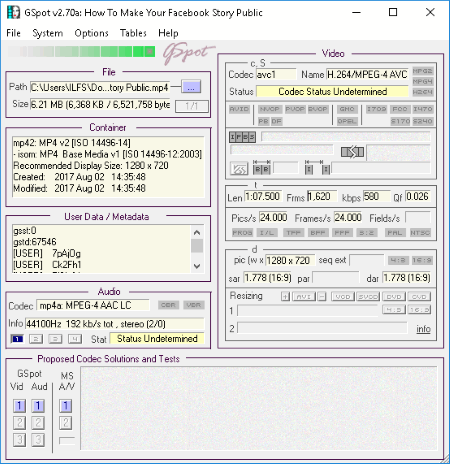Click the 3:2 pulldown indicator

pos(367,232)
